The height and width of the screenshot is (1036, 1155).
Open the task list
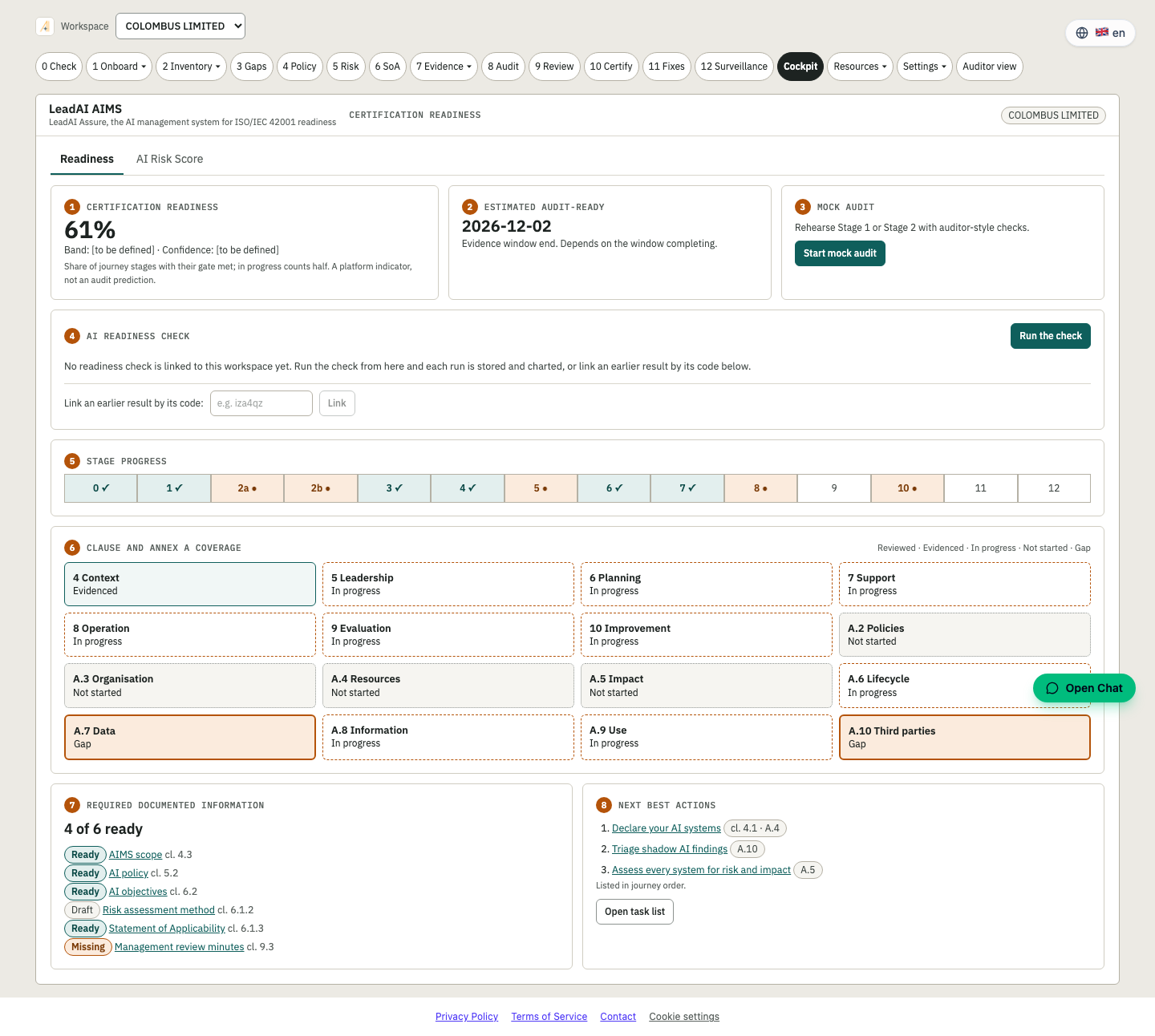(634, 912)
